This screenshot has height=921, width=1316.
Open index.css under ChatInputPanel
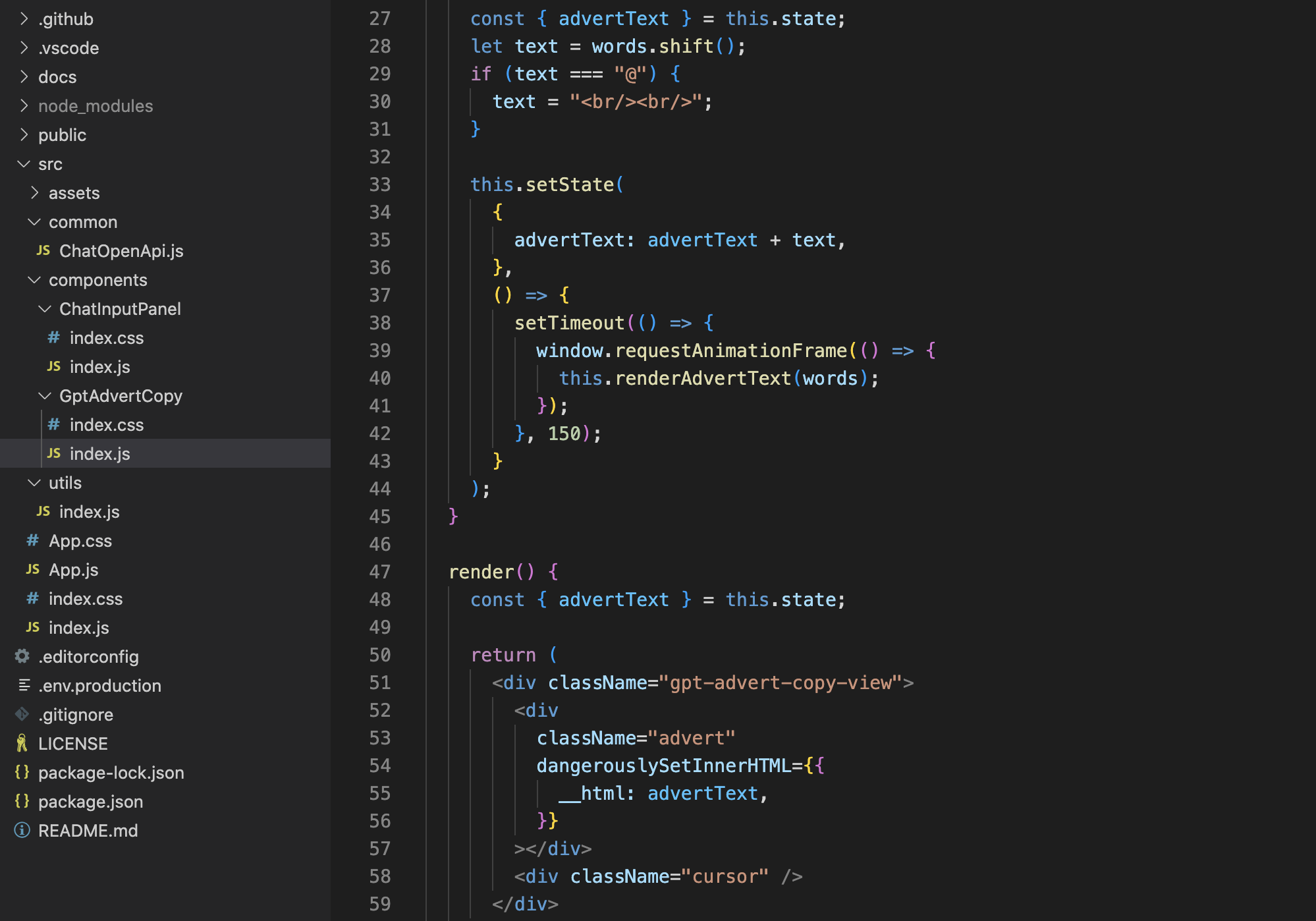point(106,337)
